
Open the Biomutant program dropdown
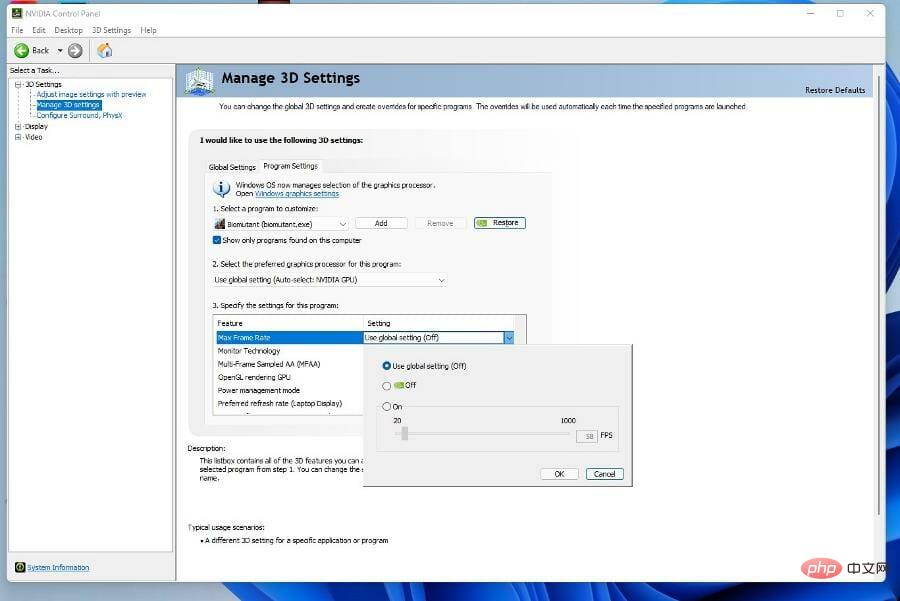281,224
